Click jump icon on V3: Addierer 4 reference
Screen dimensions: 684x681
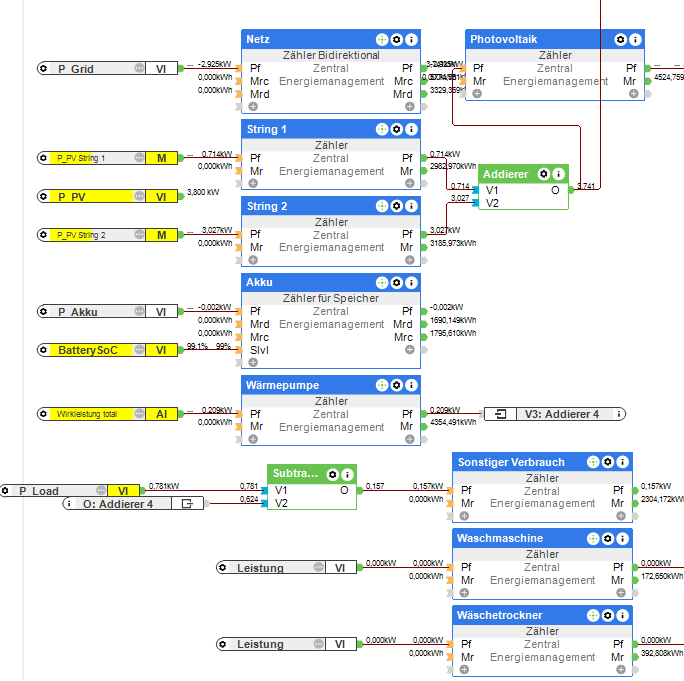pos(501,414)
